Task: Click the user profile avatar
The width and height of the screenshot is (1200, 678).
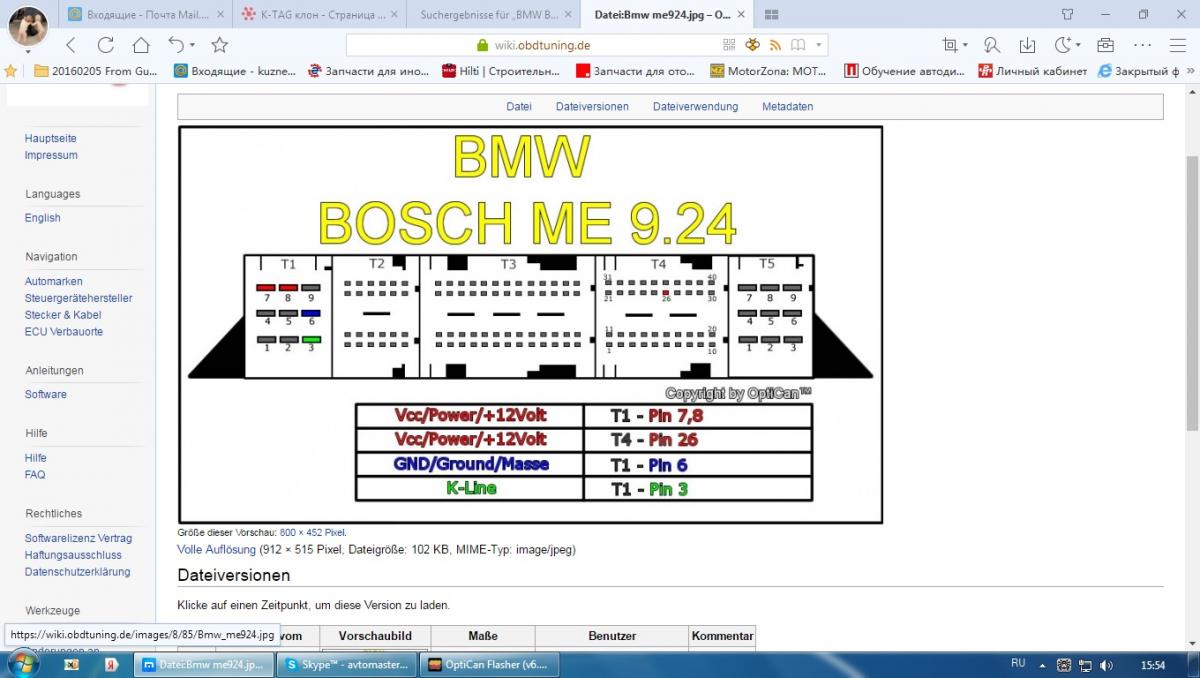Action: pyautogui.click(x=26, y=26)
